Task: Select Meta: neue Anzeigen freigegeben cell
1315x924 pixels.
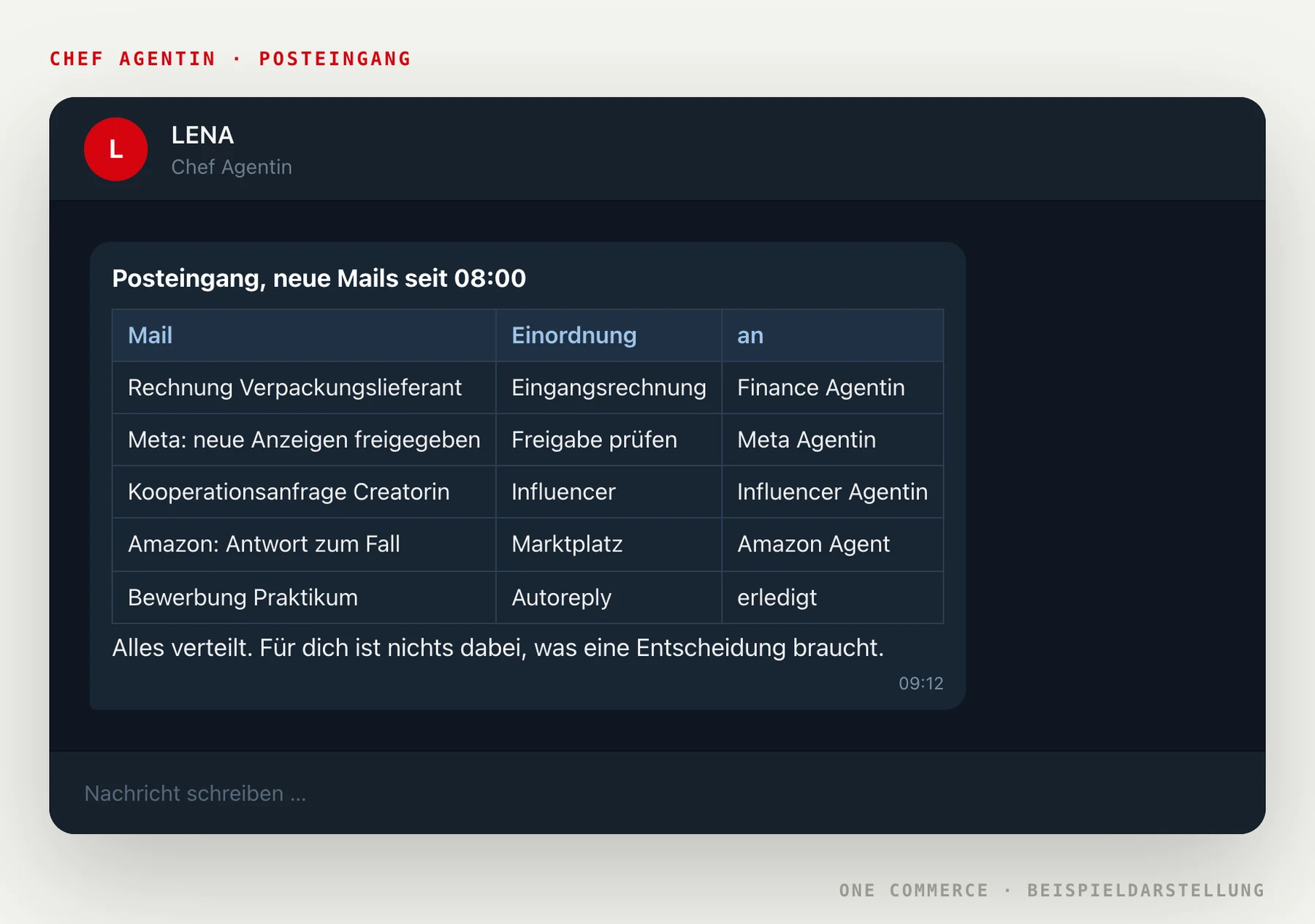Action: click(304, 440)
